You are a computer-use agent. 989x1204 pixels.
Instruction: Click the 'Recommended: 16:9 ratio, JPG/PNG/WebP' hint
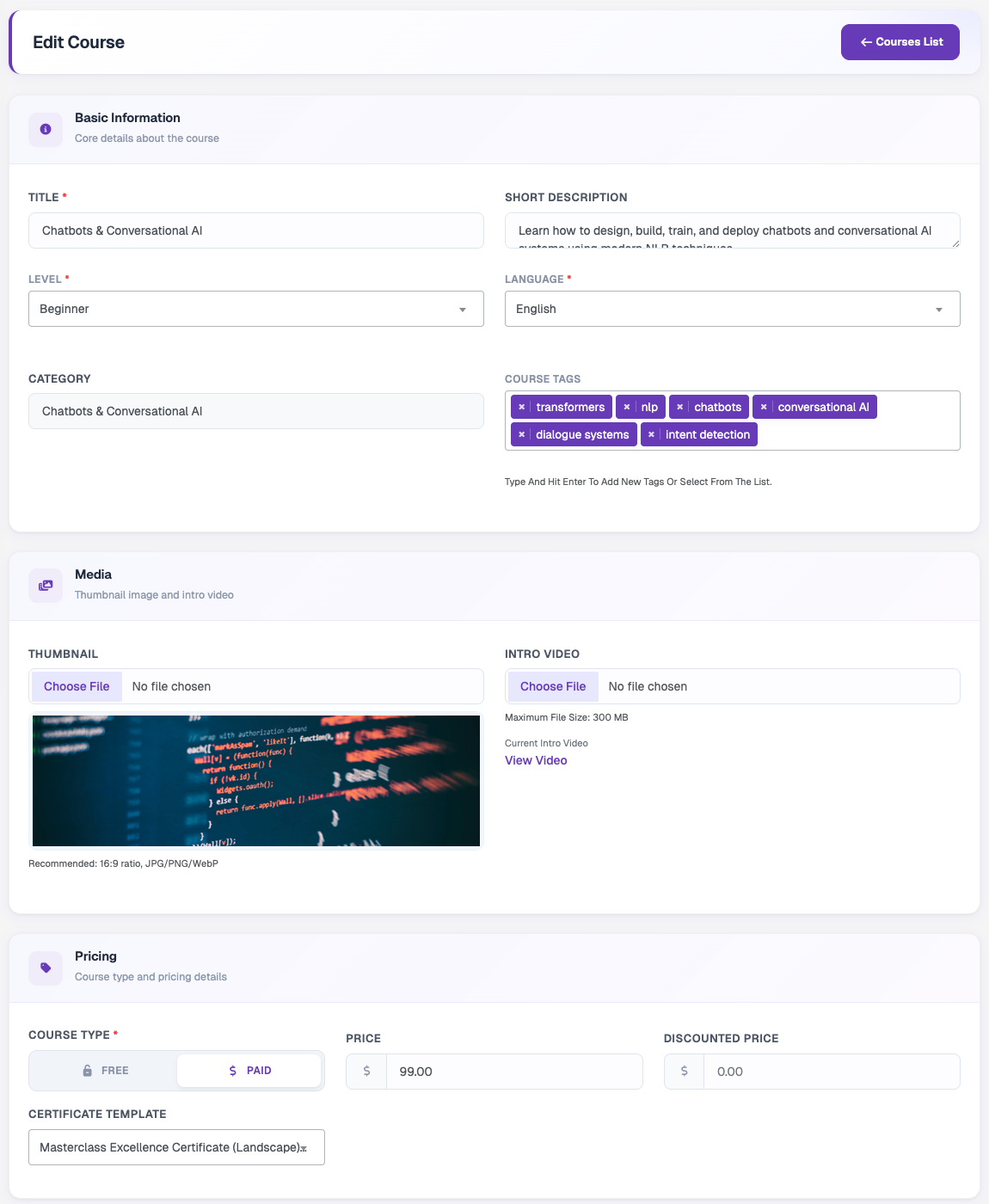(x=123, y=863)
